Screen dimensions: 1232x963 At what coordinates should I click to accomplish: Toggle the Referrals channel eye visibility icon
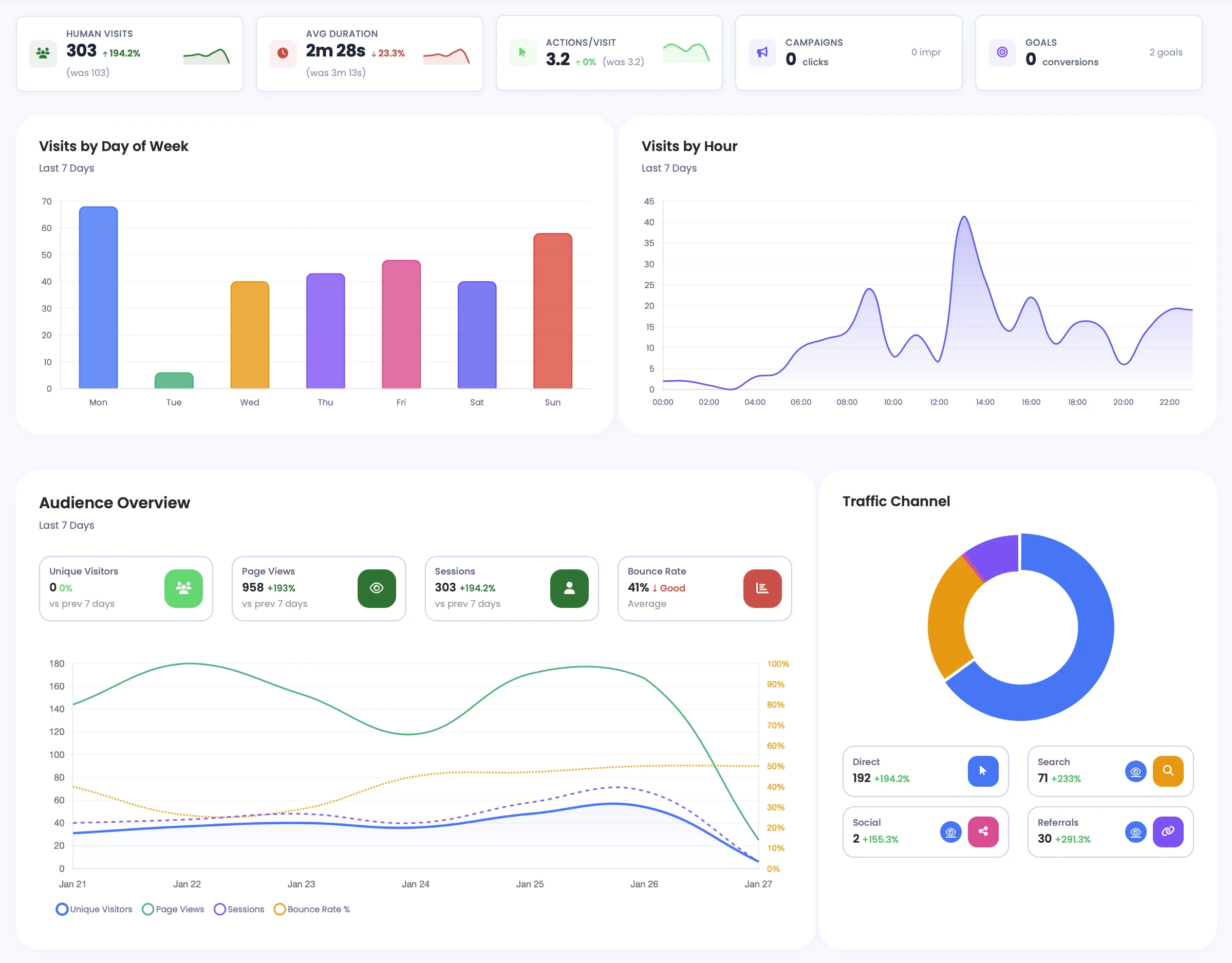click(1135, 832)
